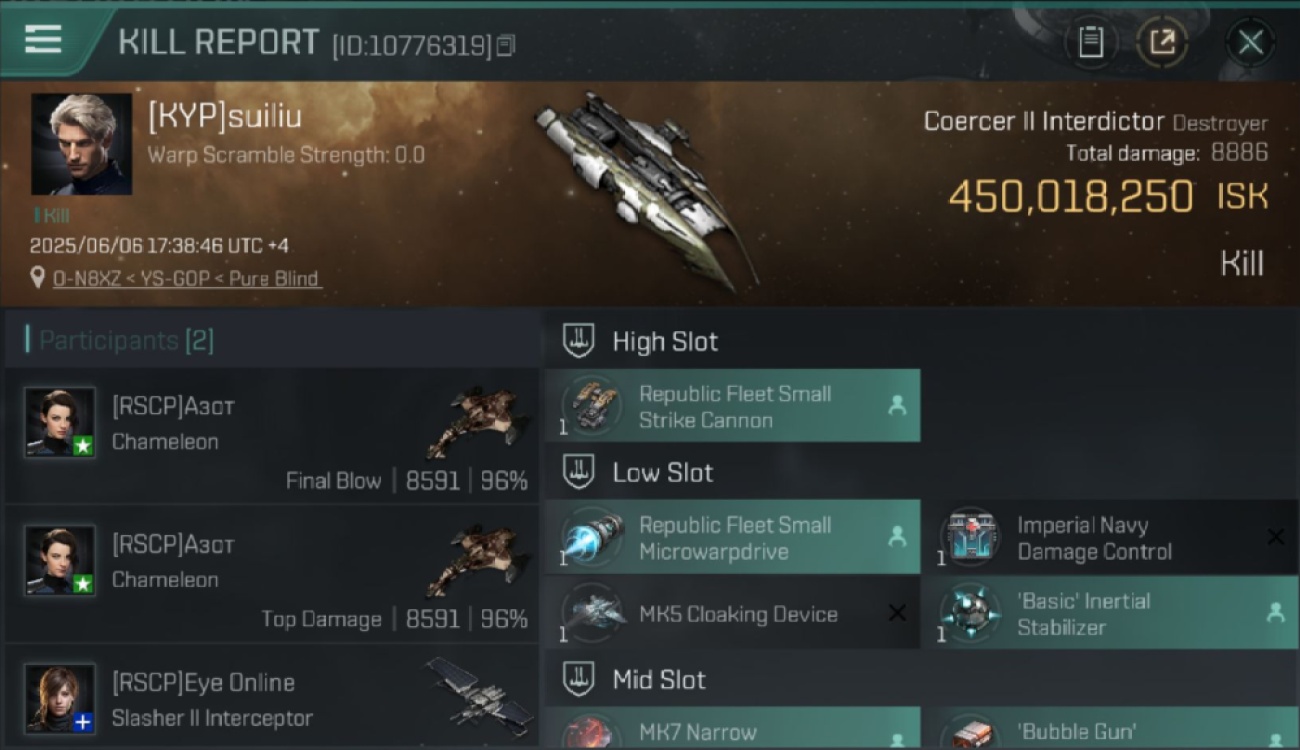Open top damage participant Азот row
Screen dimensions: 1300x750
pyautogui.click(x=272, y=574)
